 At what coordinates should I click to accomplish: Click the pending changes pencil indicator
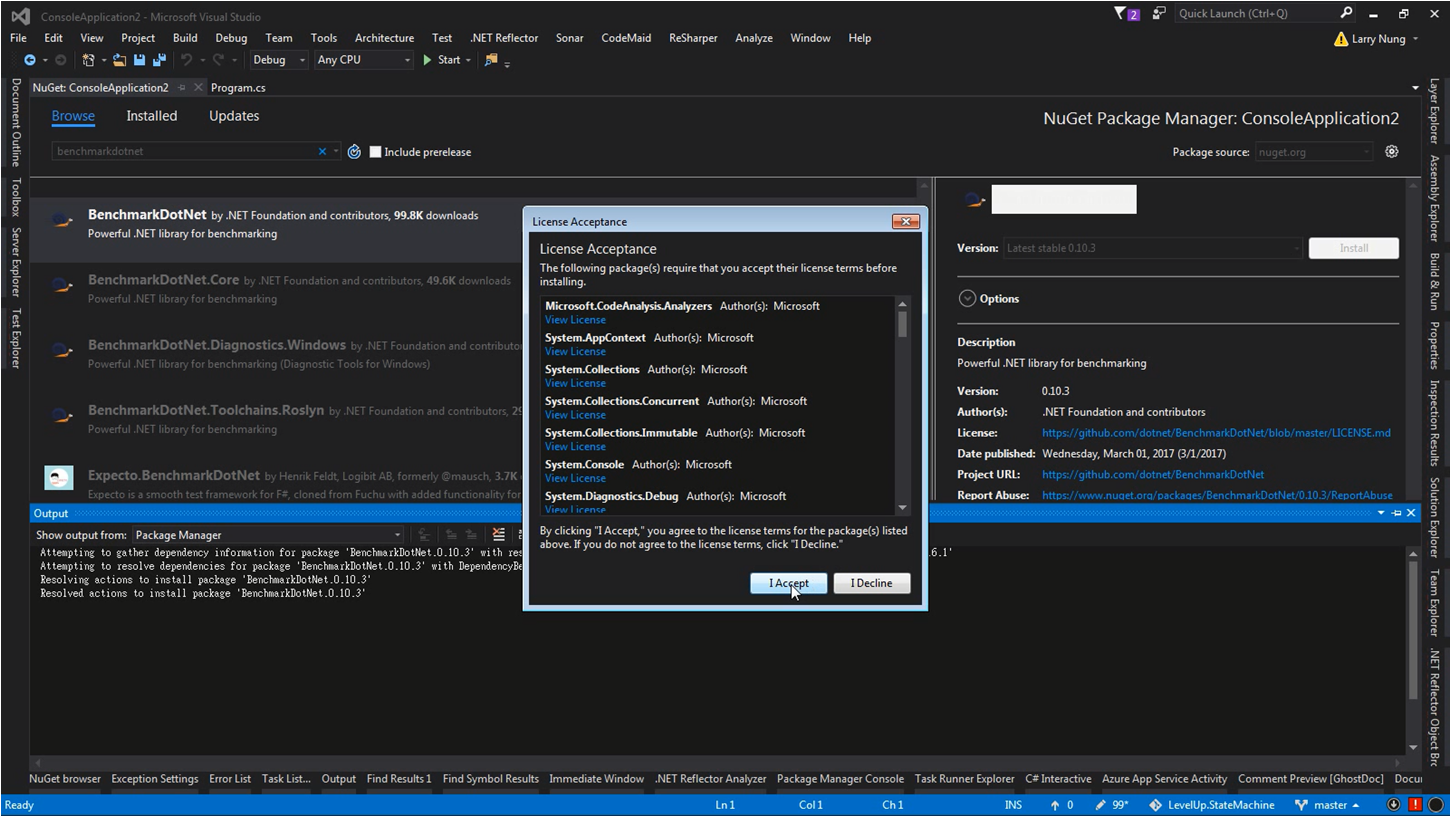tap(1101, 805)
